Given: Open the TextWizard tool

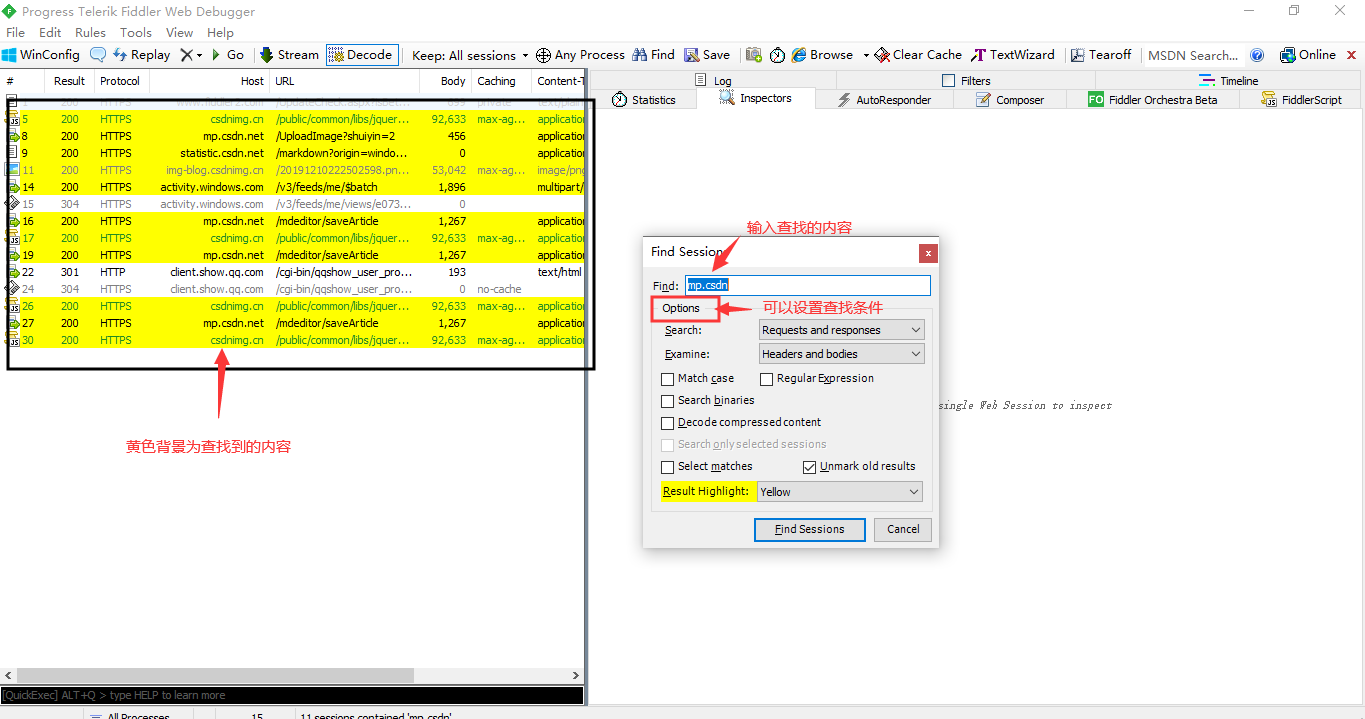Looking at the screenshot, I should pos(1012,55).
